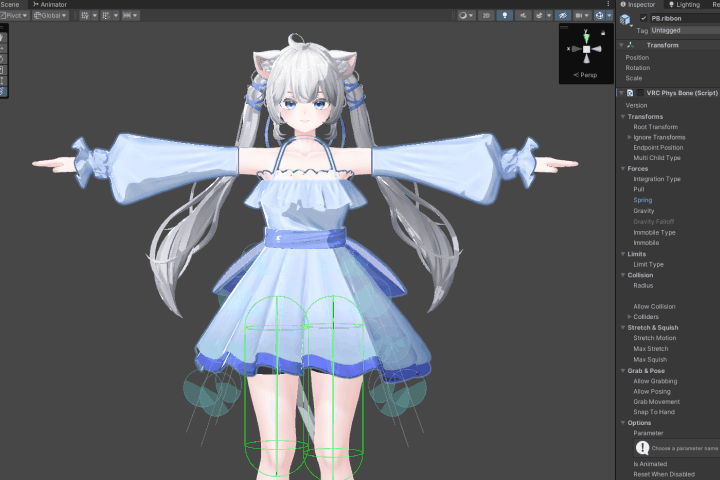The height and width of the screenshot is (480, 720).
Task: Open the Untagged tag dropdown
Action: coord(685,30)
